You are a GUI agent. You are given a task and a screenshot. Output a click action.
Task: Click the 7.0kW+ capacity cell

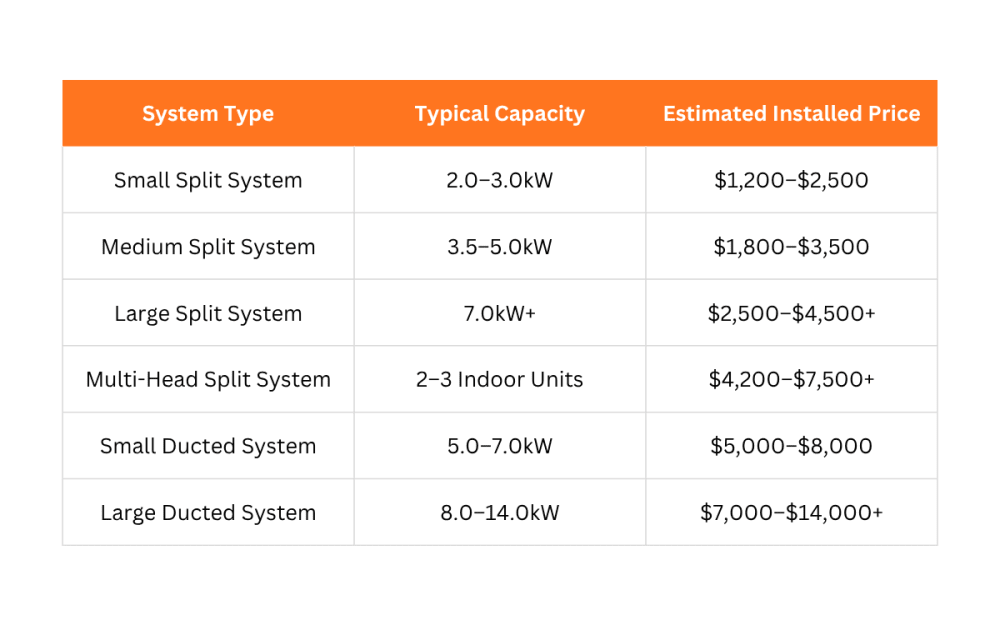pos(499,313)
